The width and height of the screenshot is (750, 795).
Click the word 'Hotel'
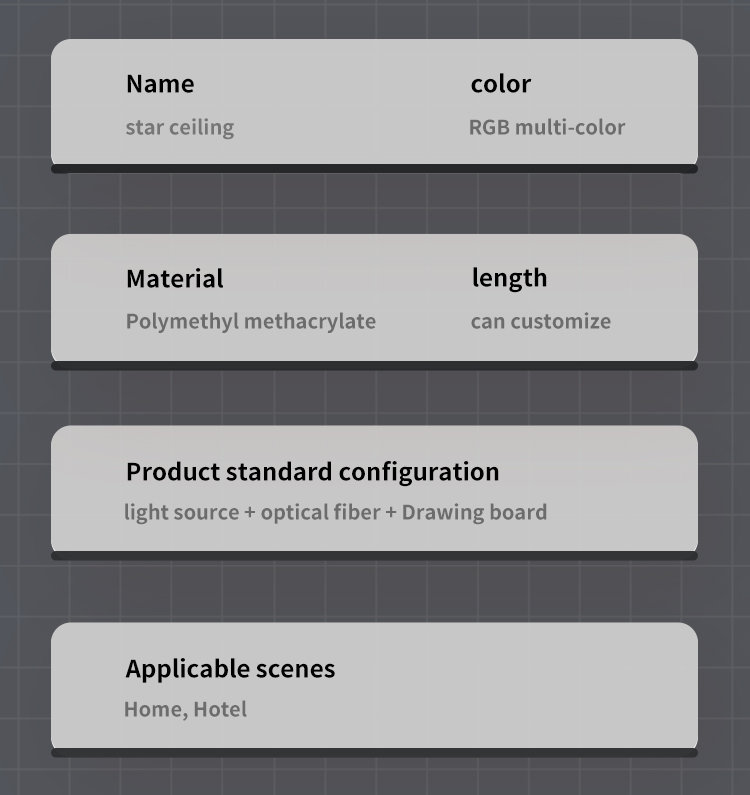tap(220, 710)
